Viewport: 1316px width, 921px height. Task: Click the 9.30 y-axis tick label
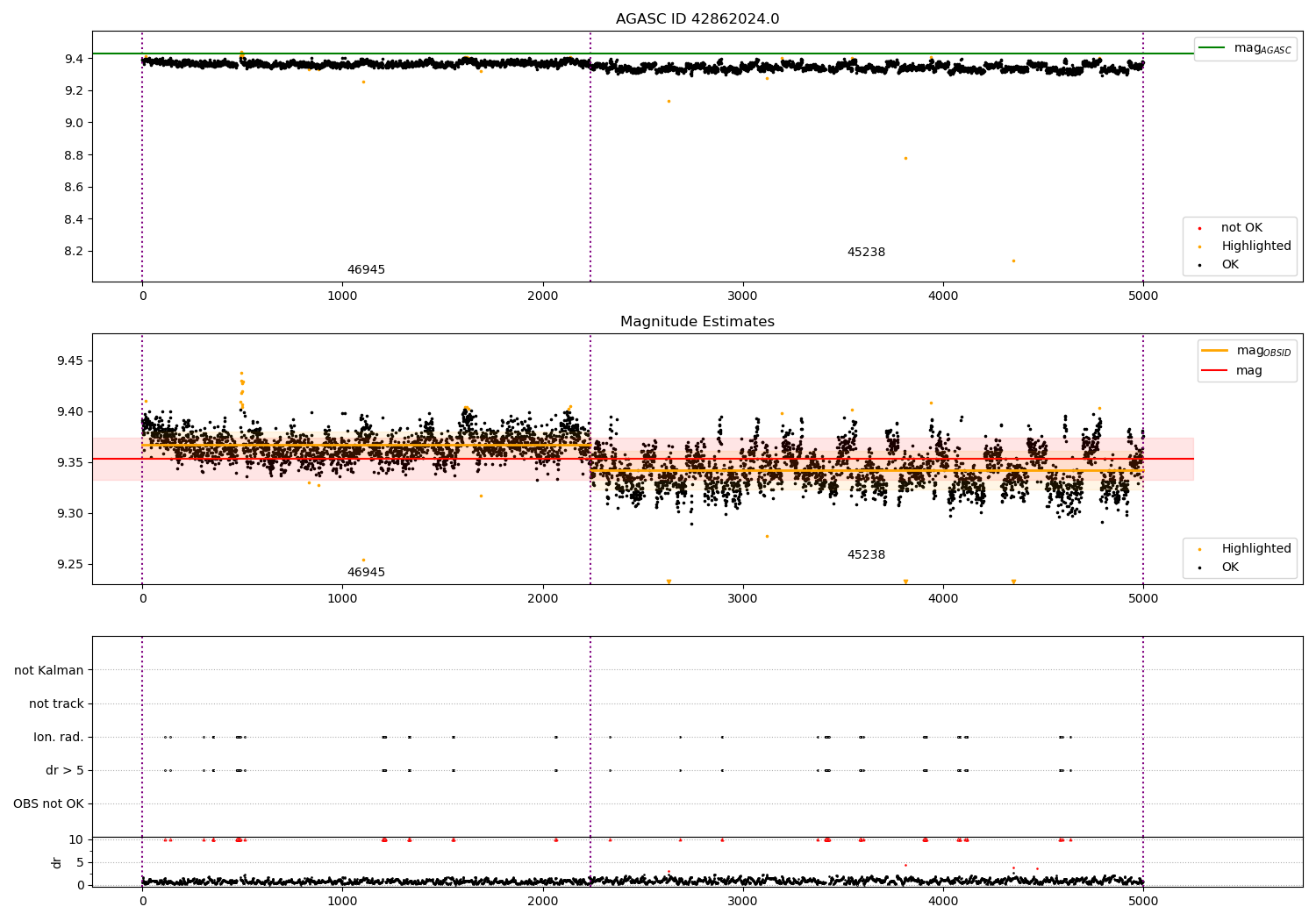tap(70, 514)
